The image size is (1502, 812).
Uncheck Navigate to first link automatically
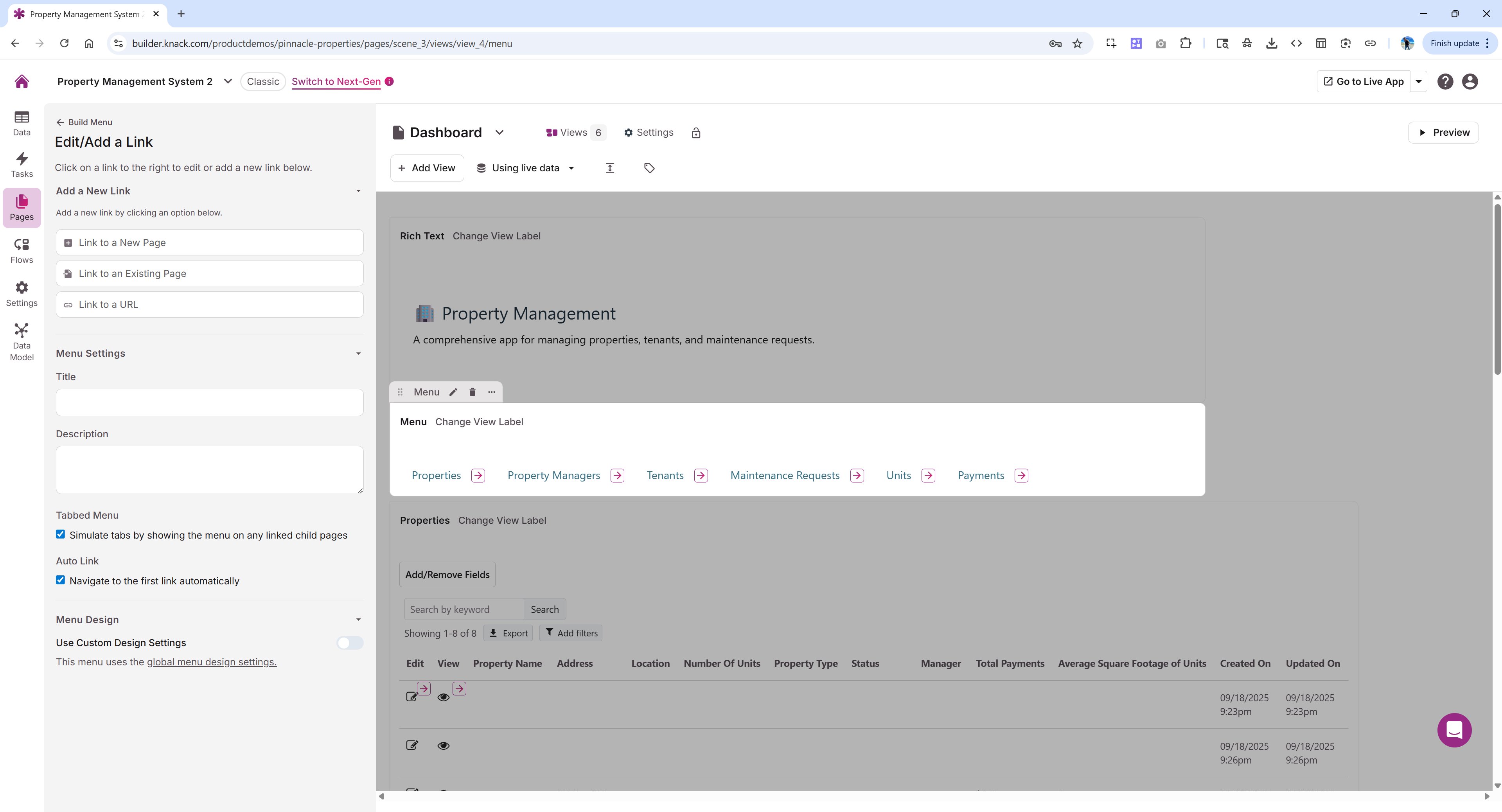(61, 580)
